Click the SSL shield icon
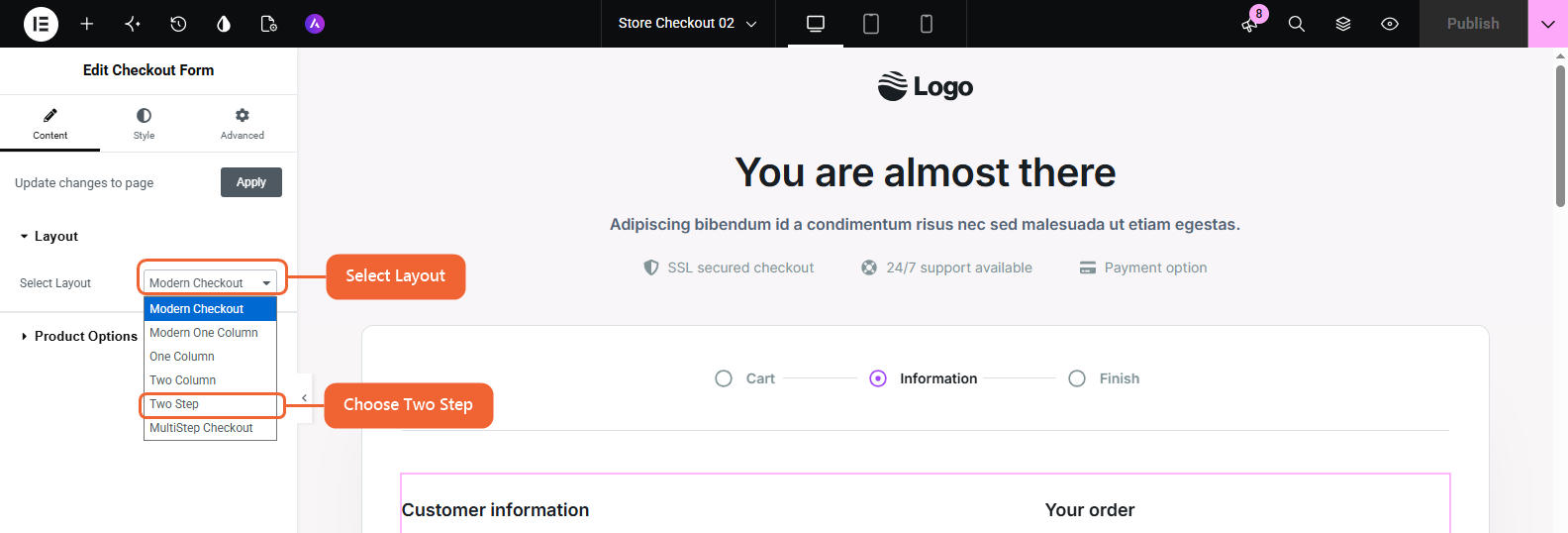 coord(650,267)
